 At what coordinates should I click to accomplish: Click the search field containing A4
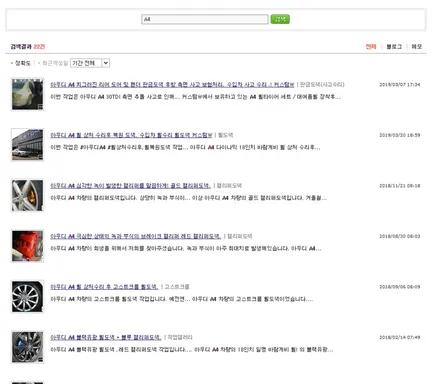205,19
